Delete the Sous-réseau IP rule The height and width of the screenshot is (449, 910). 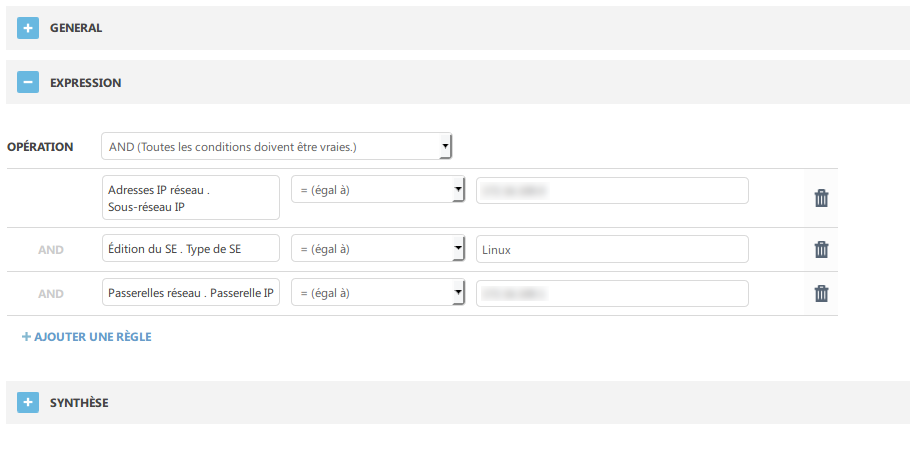click(821, 198)
